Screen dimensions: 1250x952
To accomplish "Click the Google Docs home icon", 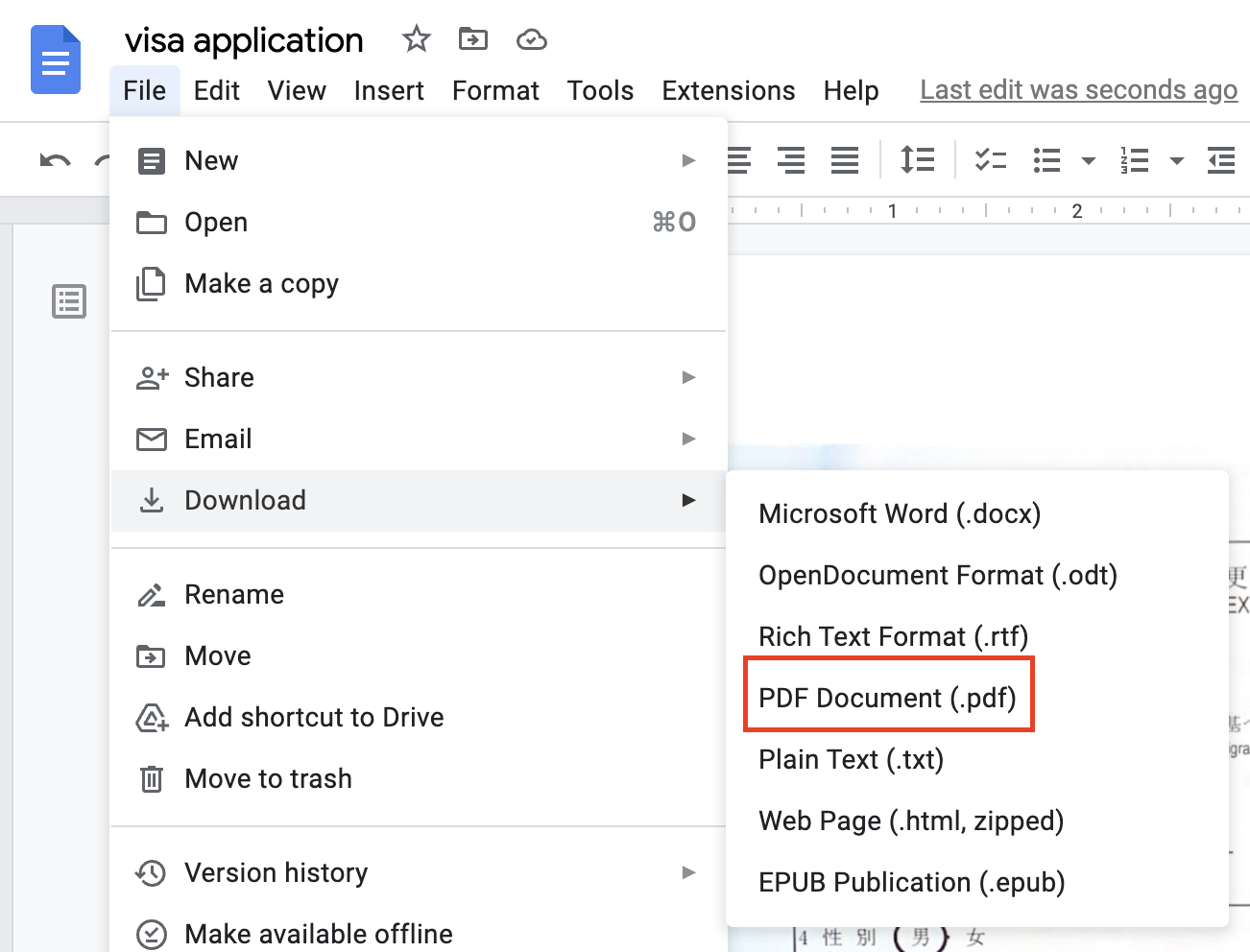I will pyautogui.click(x=56, y=59).
